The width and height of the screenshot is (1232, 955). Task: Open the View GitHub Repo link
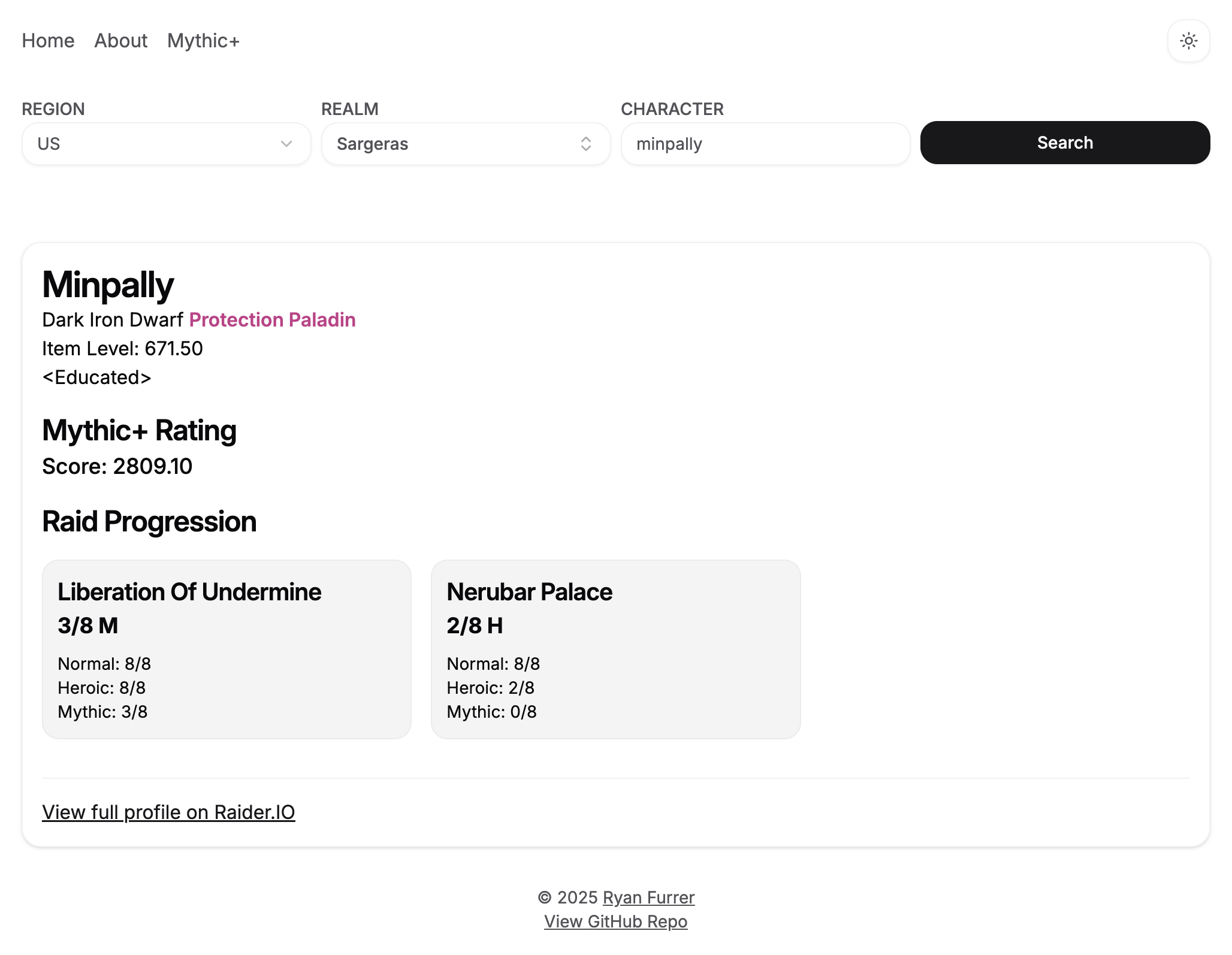tap(615, 921)
